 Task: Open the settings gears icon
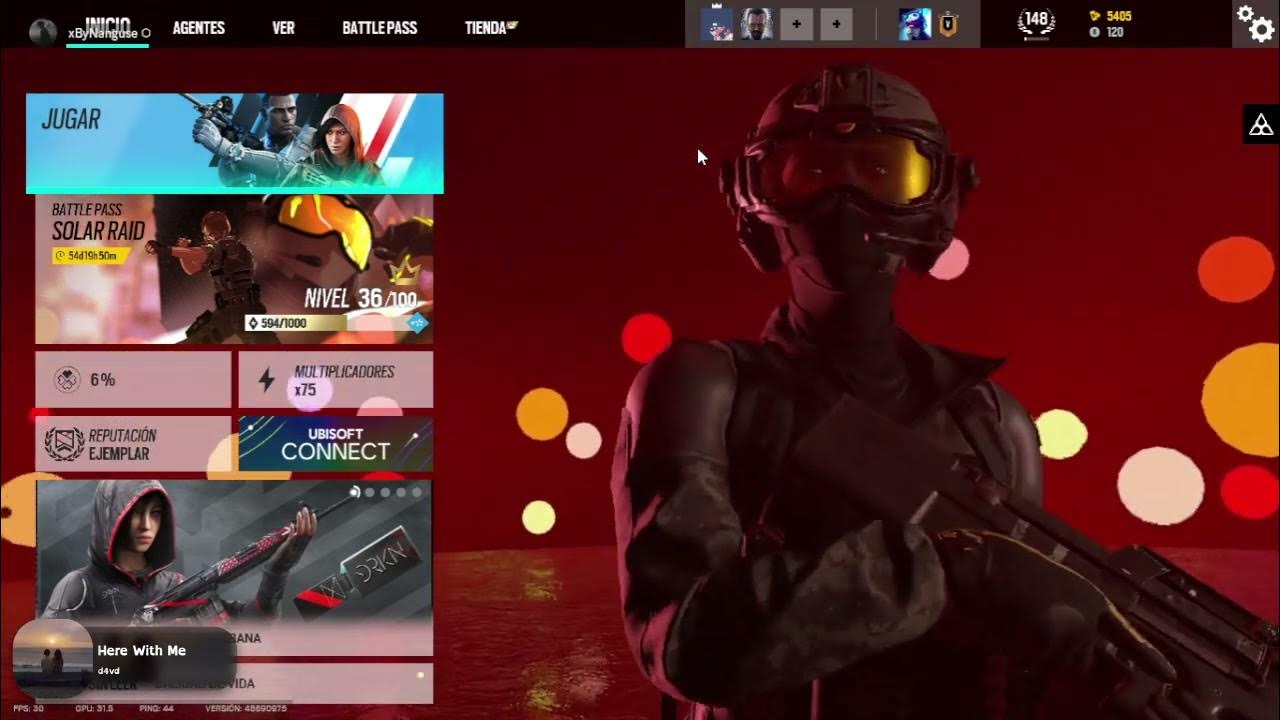click(x=1254, y=23)
